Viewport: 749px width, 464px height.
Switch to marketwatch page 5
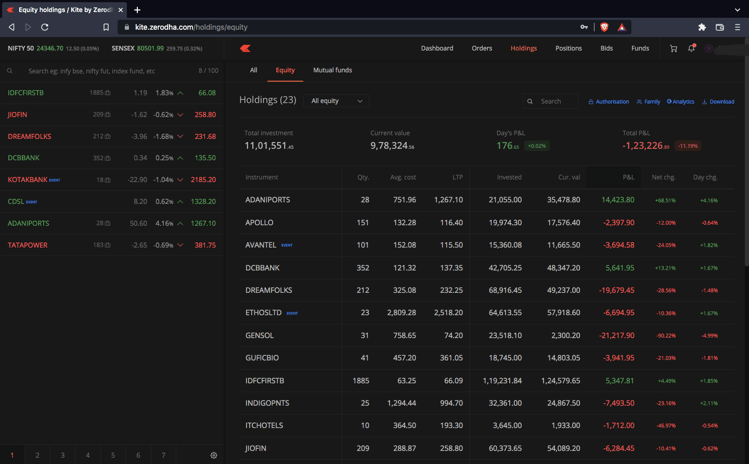[113, 455]
